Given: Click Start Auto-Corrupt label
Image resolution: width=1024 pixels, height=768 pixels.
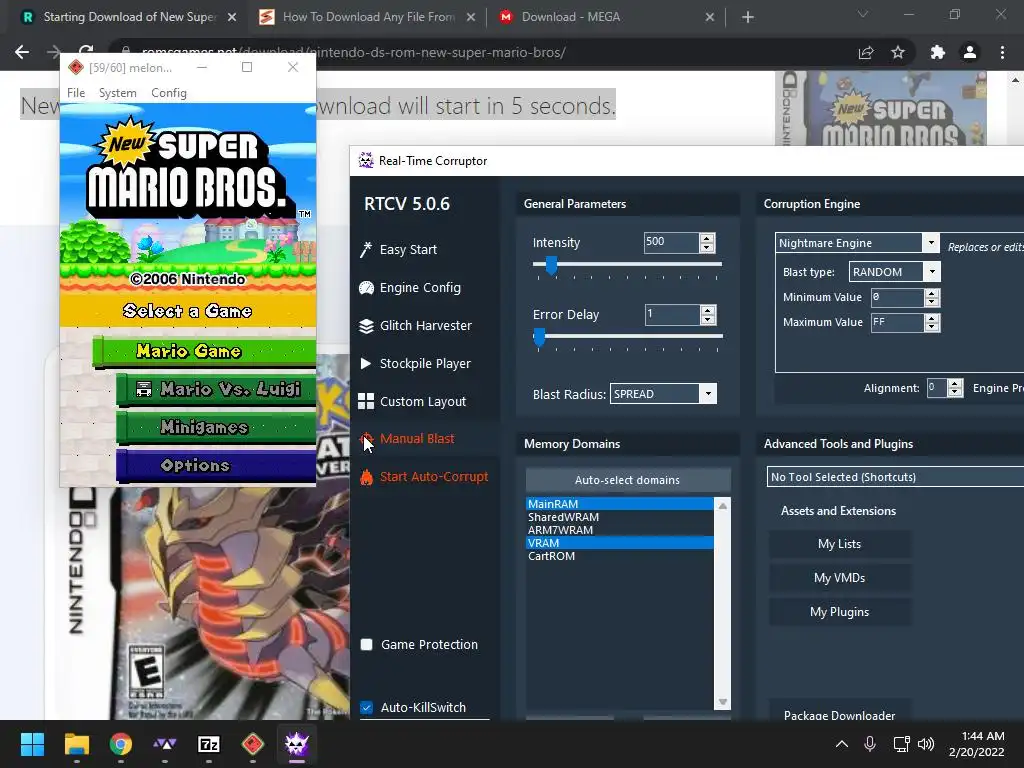Looking at the screenshot, I should point(434,477).
